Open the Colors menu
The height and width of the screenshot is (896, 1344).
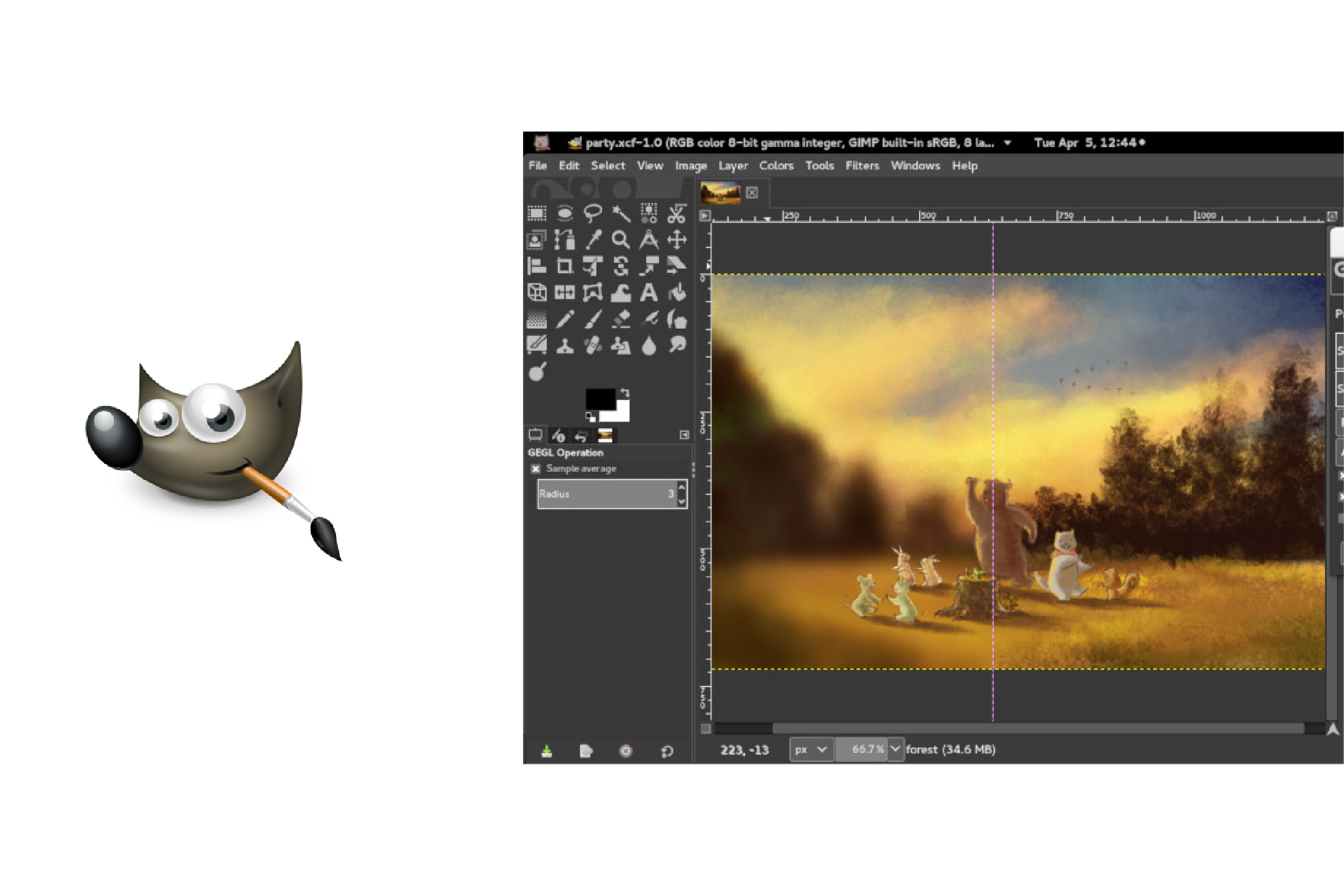[776, 166]
